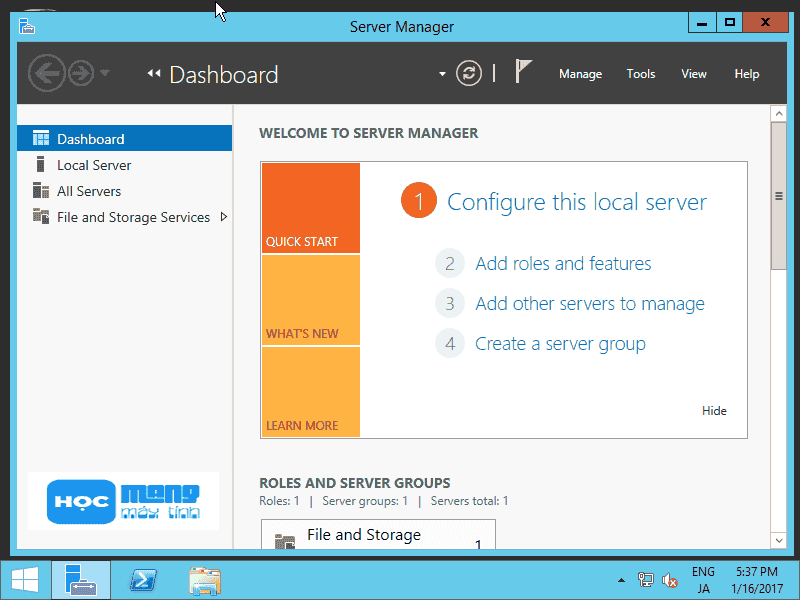
Task: Click the Dashboard grid icon in sidebar
Action: (x=41, y=138)
